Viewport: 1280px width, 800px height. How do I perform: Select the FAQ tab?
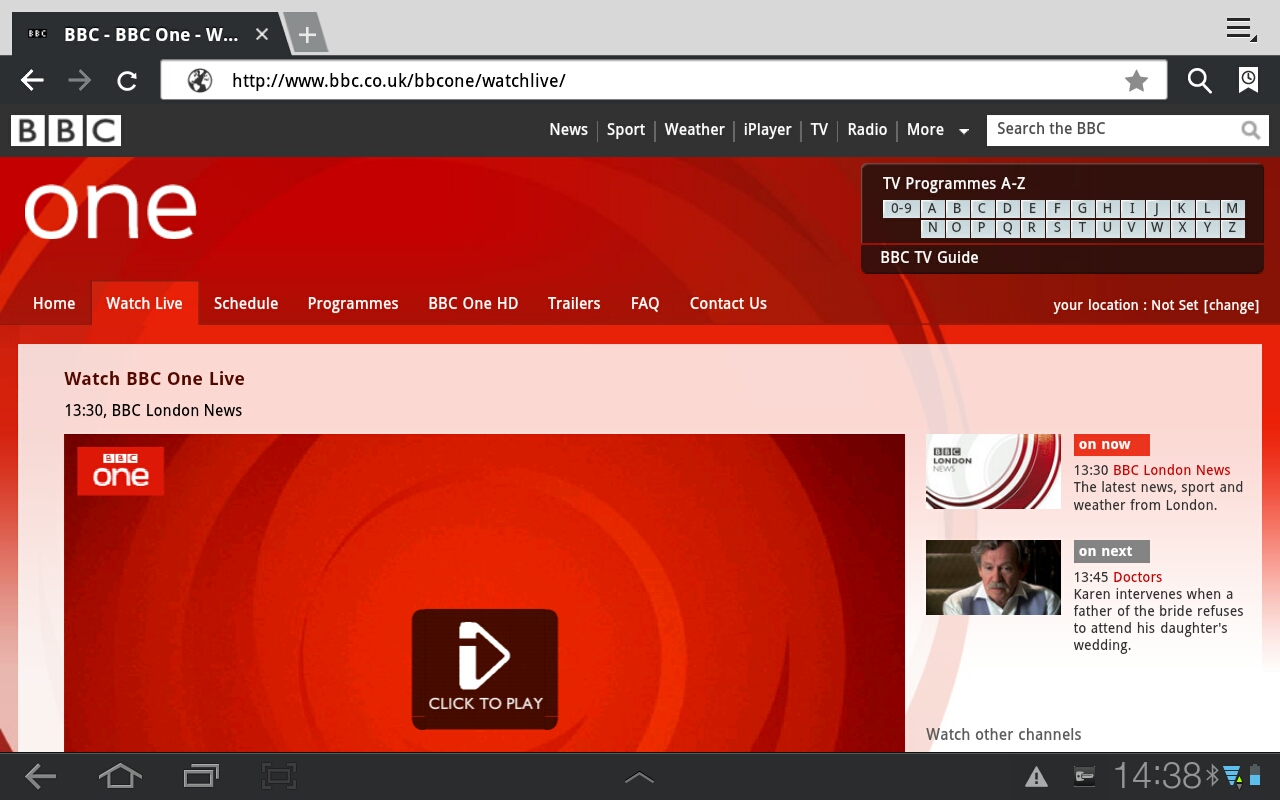[x=645, y=304]
